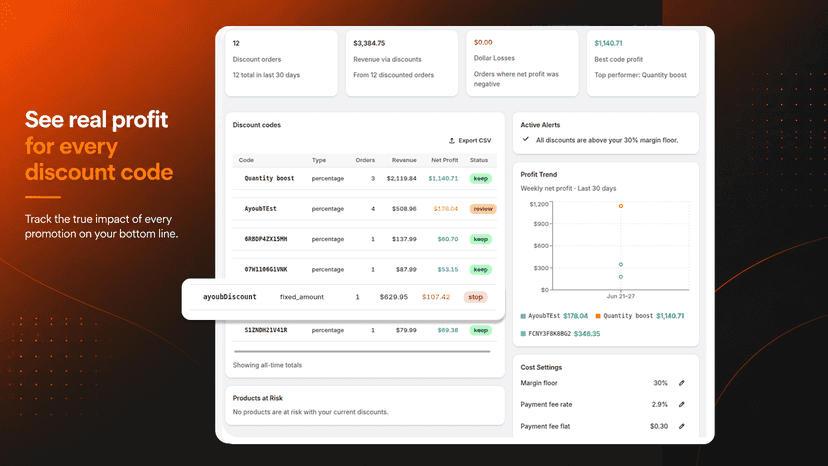The image size is (828, 466).
Task: Click the Discount orders summary card
Action: point(281,63)
